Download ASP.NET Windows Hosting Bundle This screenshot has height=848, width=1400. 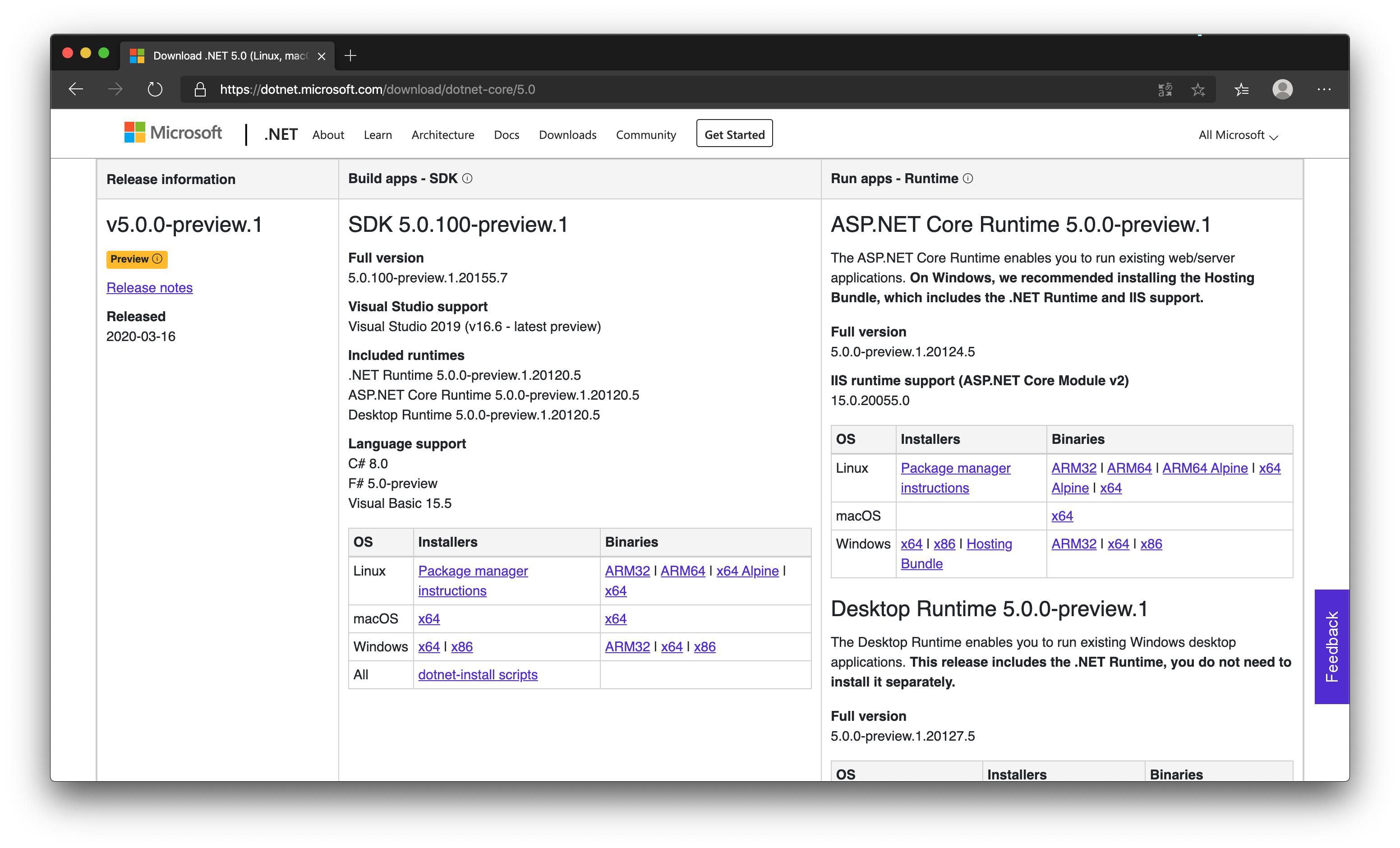point(989,544)
